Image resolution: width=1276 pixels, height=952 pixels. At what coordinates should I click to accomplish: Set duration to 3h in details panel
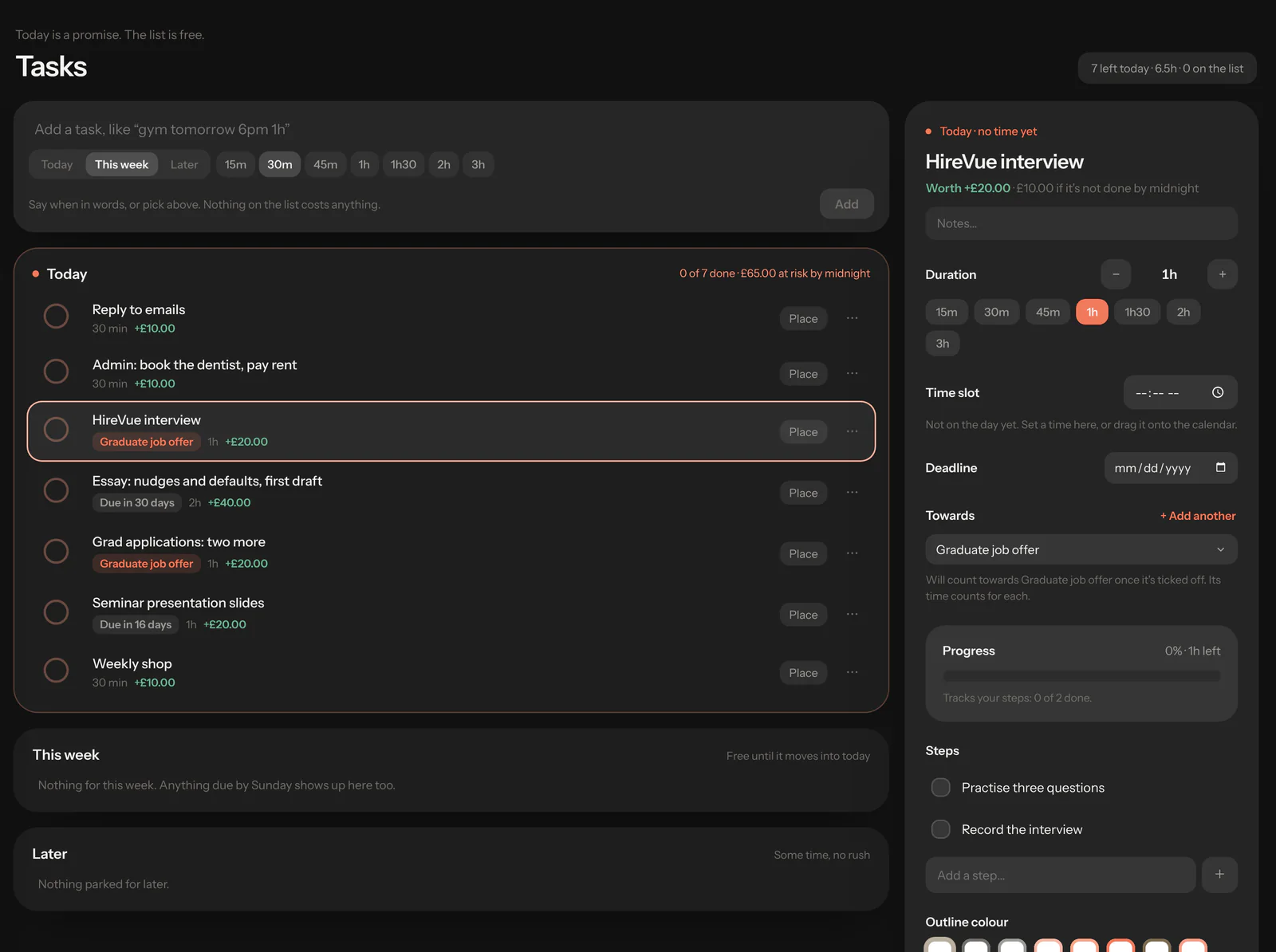(x=943, y=344)
